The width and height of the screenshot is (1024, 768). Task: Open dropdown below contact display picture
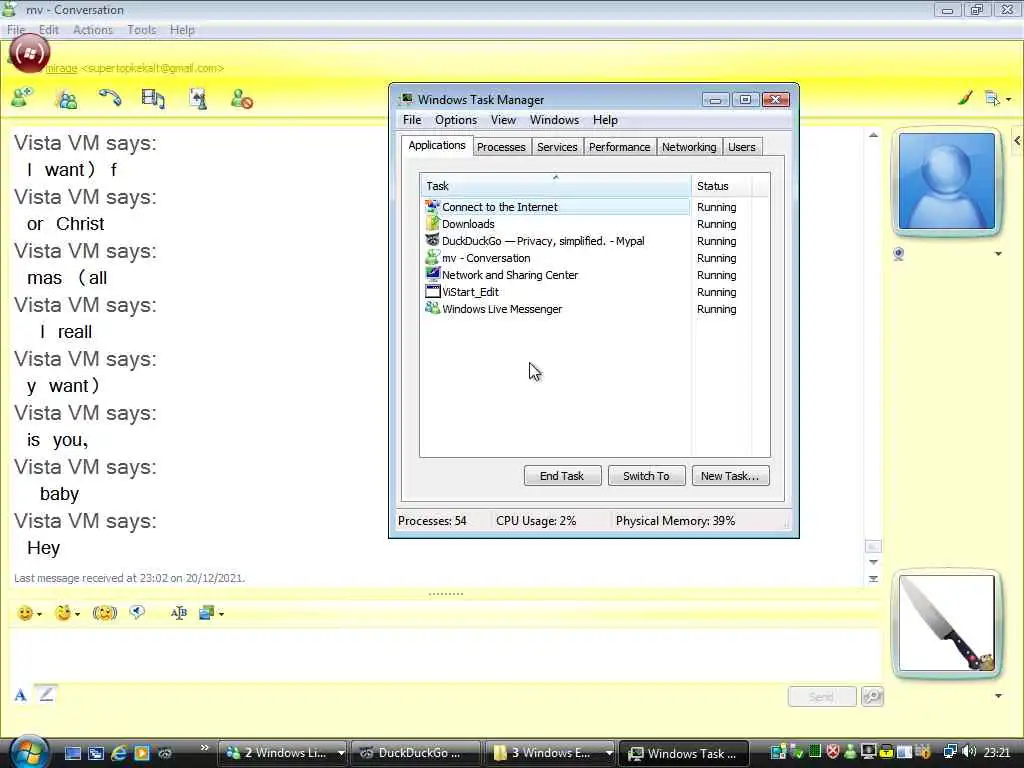coord(998,254)
